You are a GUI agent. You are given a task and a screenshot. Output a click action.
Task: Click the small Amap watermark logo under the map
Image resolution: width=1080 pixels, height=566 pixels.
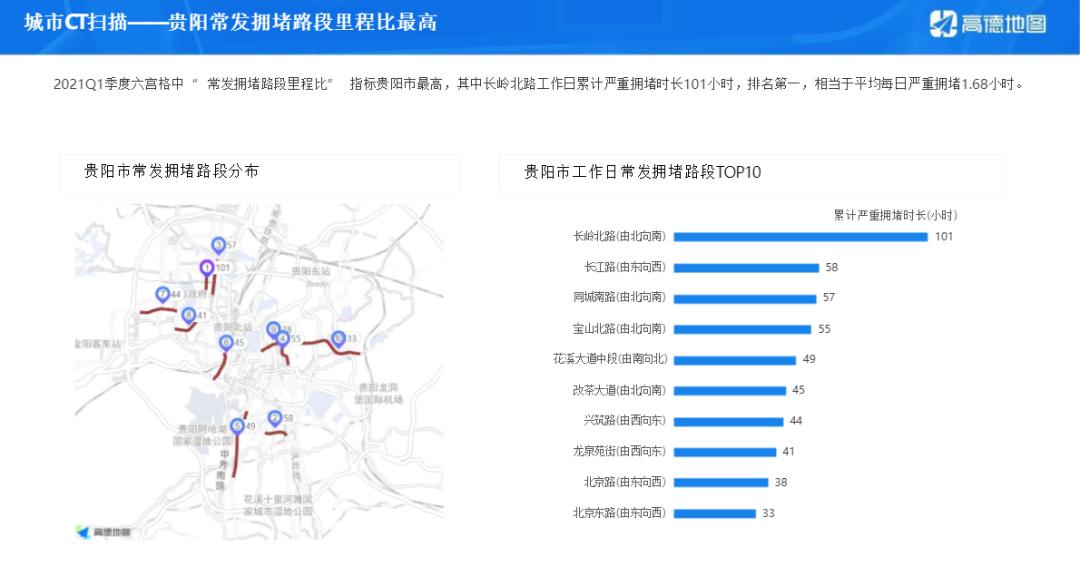click(103, 532)
